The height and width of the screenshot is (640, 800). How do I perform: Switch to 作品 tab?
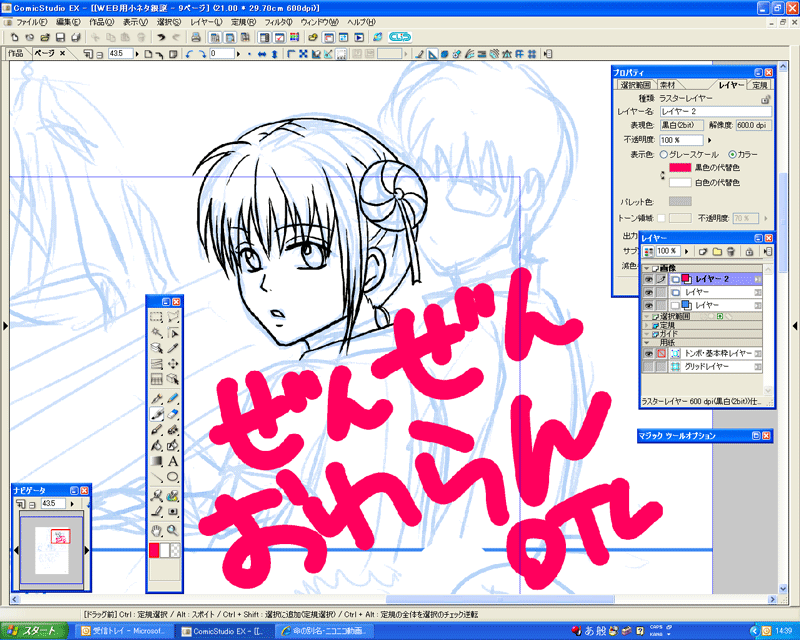click(x=15, y=53)
